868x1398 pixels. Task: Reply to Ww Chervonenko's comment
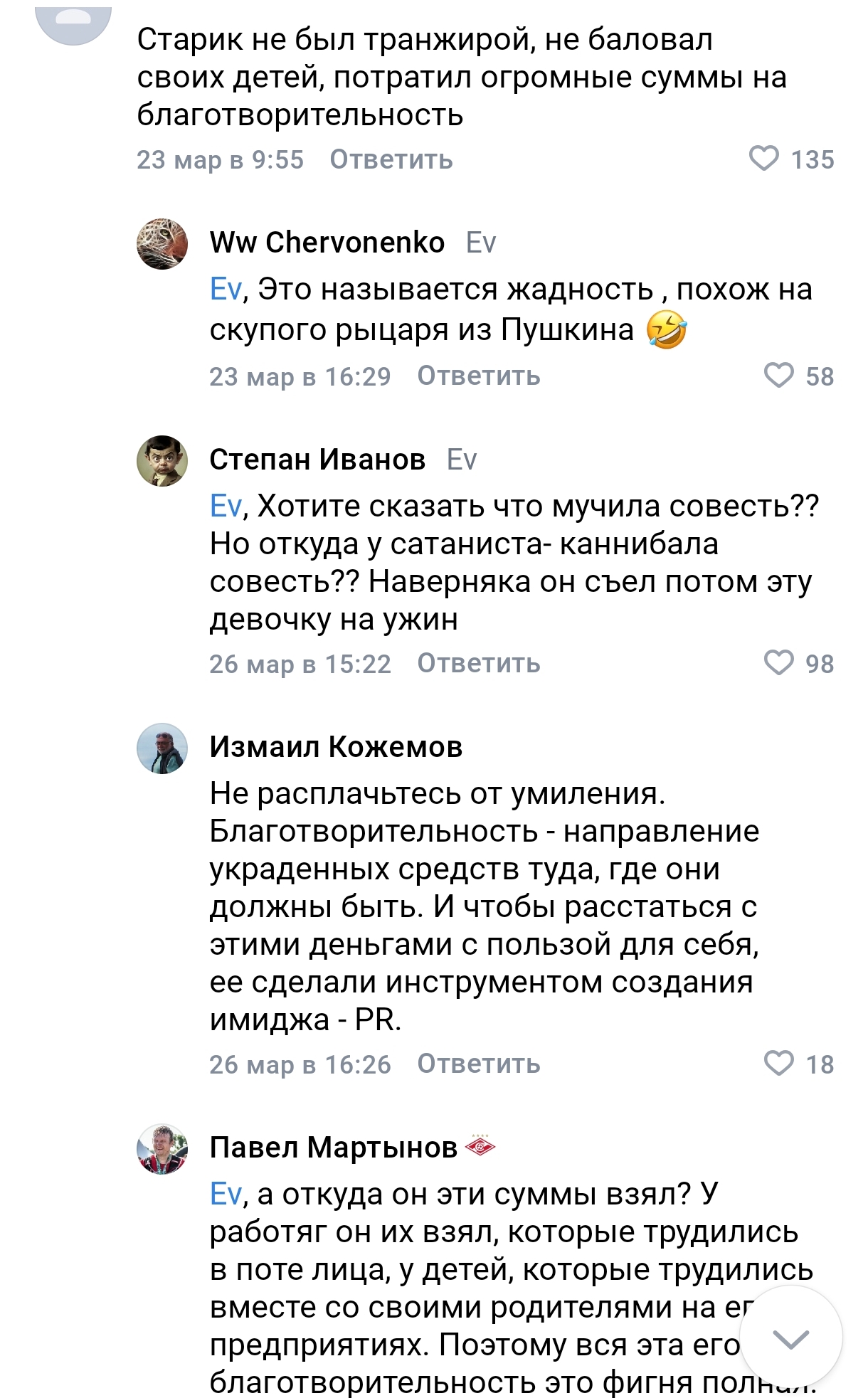[x=478, y=376]
